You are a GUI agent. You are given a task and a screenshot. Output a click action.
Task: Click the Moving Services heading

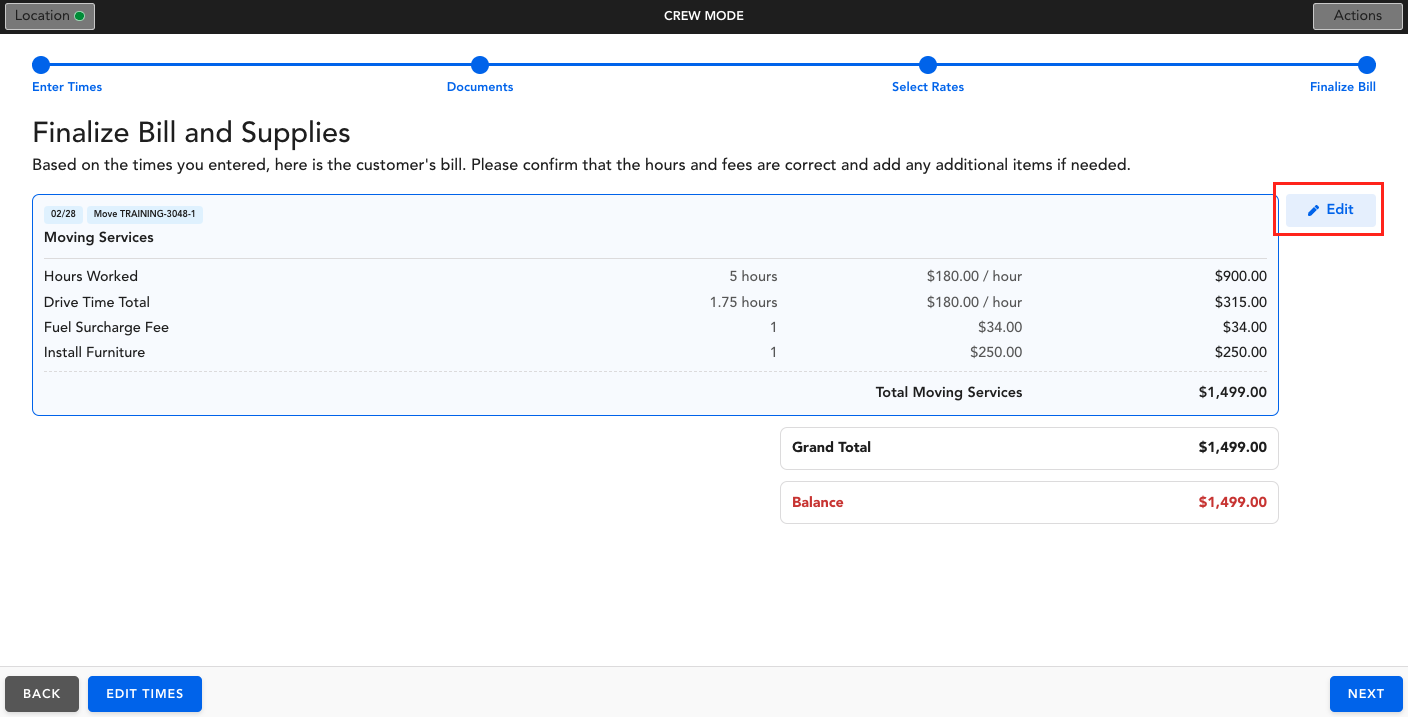click(99, 238)
